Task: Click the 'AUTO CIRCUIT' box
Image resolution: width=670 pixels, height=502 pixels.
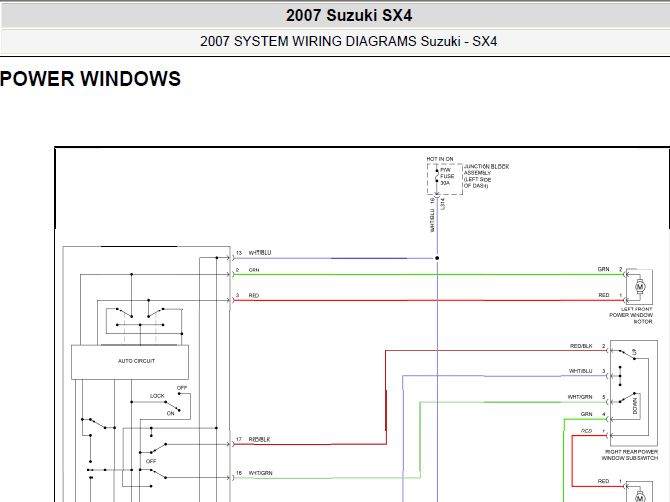Action: [130, 362]
